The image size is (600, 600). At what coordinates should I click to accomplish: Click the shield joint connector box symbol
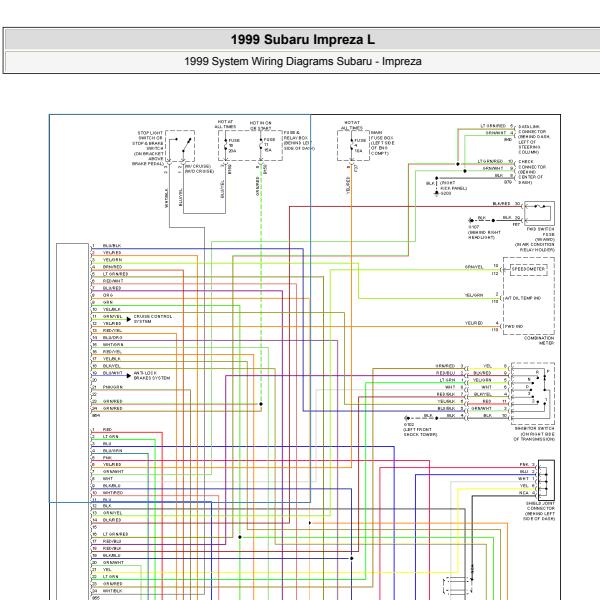coord(546,478)
